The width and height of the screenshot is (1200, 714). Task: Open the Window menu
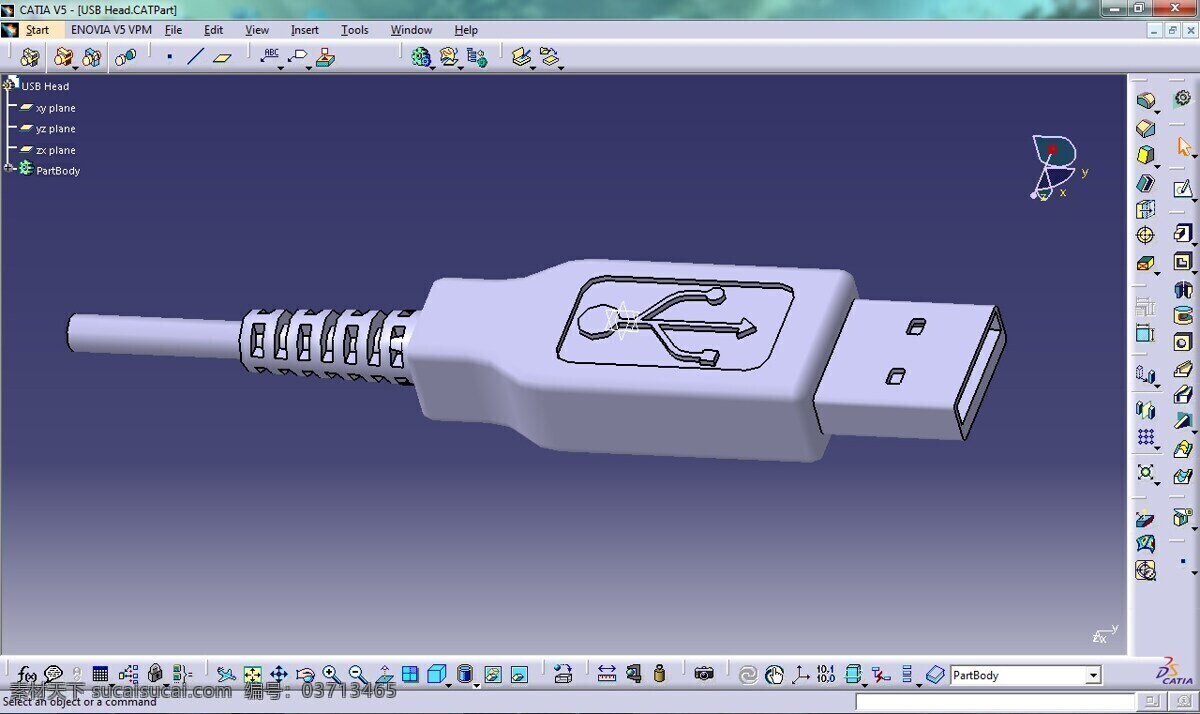tap(411, 30)
